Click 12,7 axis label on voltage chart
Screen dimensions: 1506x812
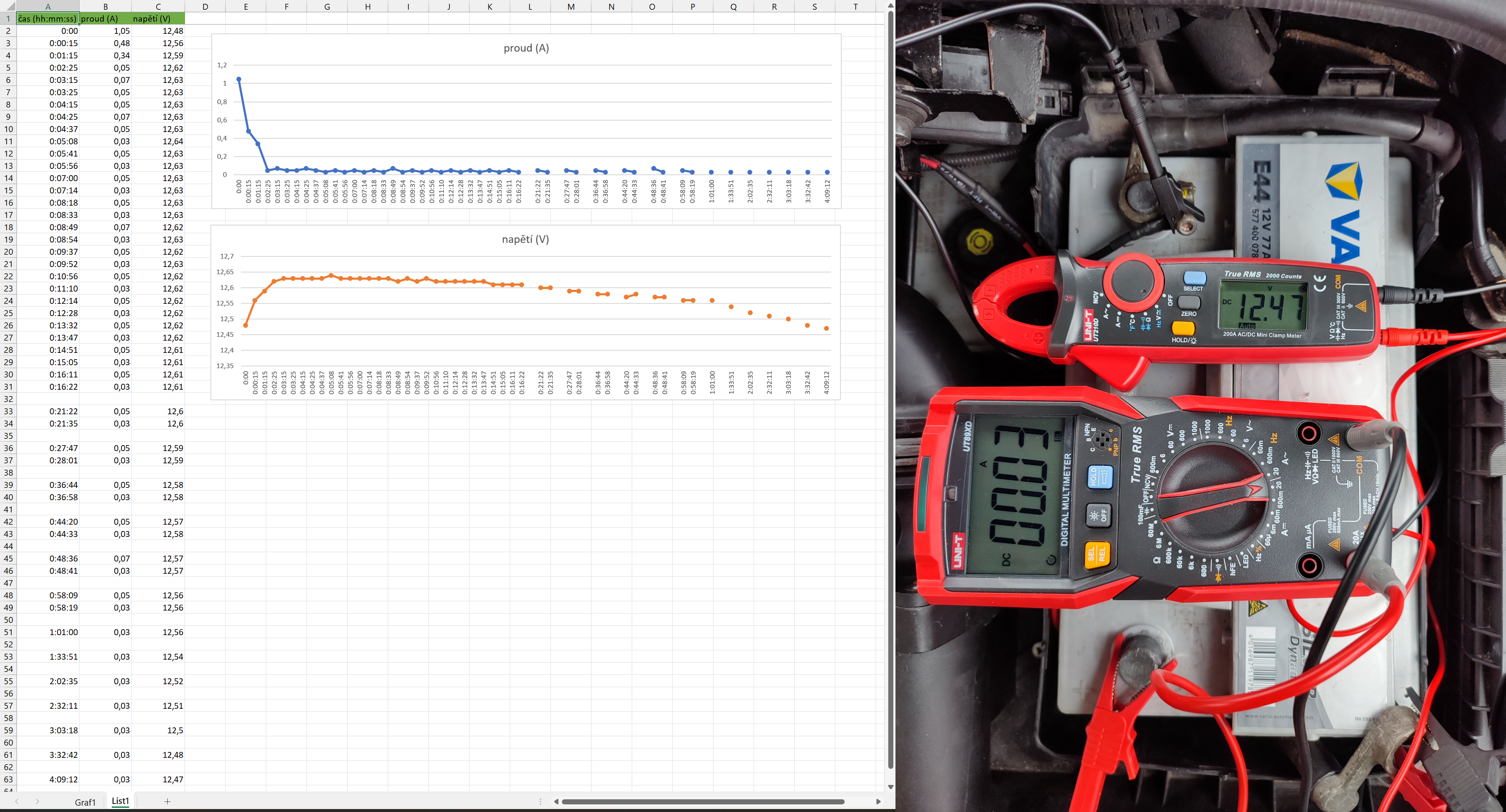pos(226,256)
